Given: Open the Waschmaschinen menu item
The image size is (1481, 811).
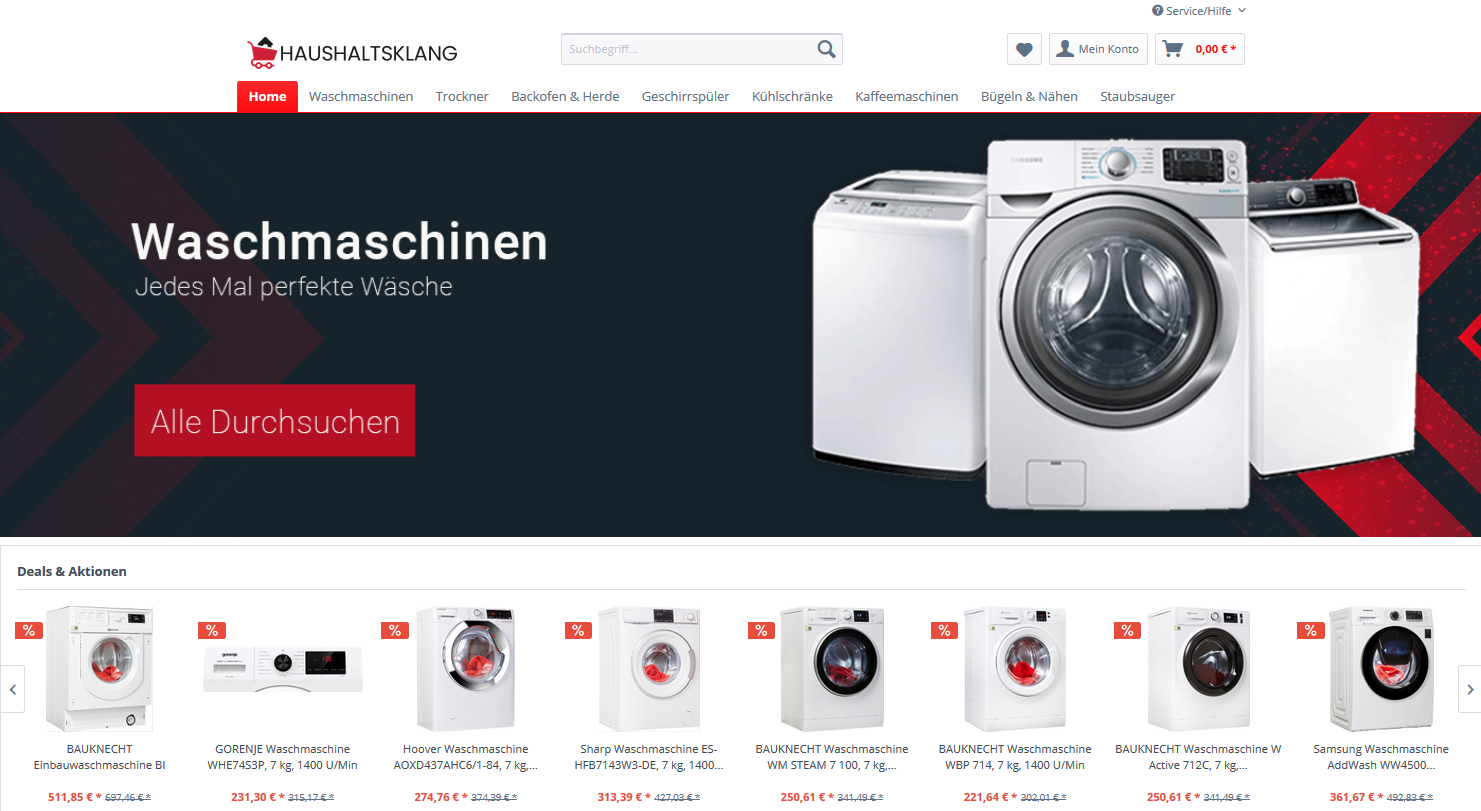Looking at the screenshot, I should click(x=361, y=97).
